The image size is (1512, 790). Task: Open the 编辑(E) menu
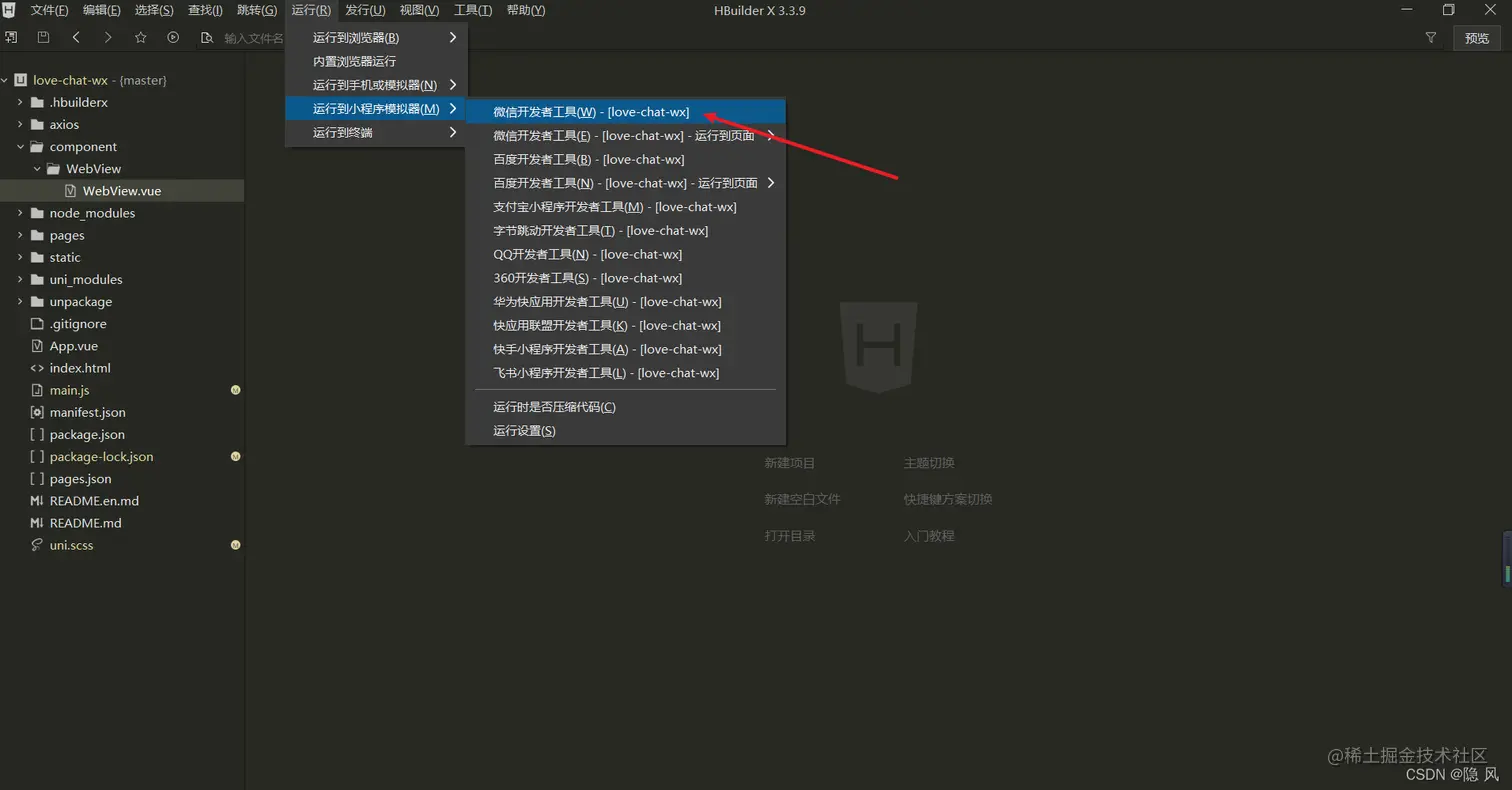[101, 10]
